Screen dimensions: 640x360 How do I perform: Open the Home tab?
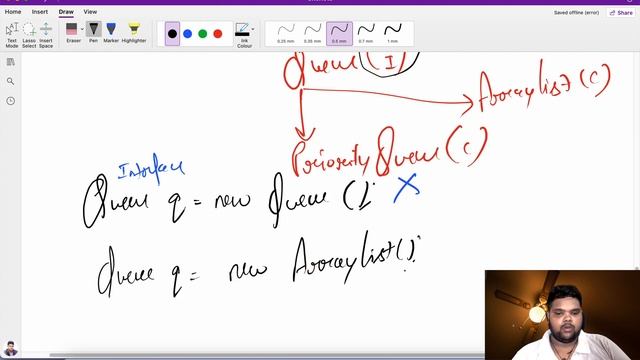tap(13, 12)
